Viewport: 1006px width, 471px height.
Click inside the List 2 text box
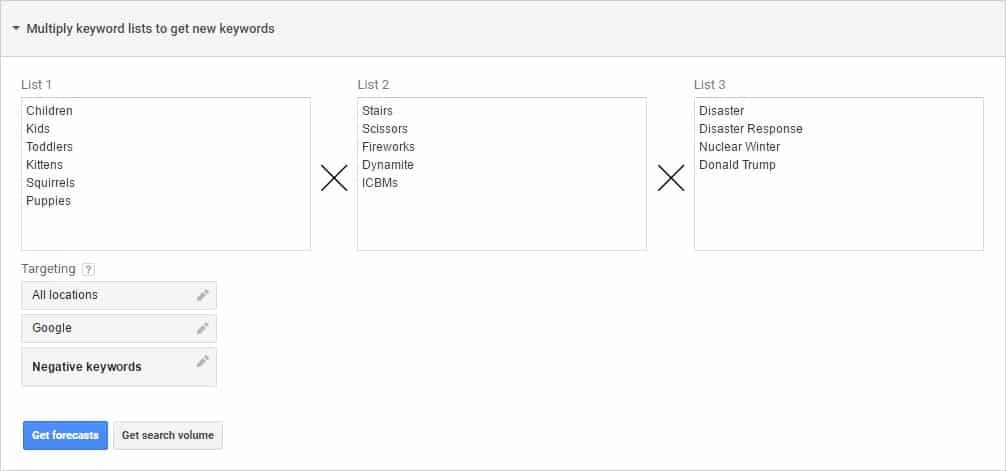click(502, 174)
